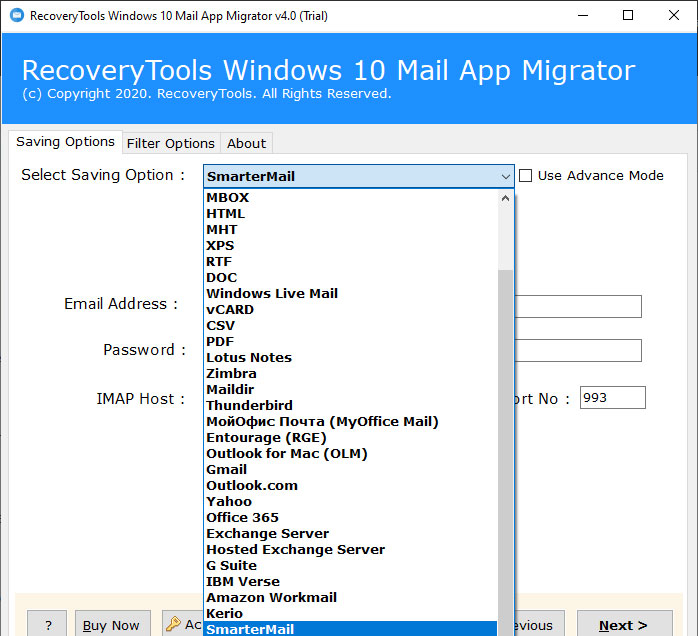Click the Next button
The height and width of the screenshot is (636, 698).
(625, 624)
